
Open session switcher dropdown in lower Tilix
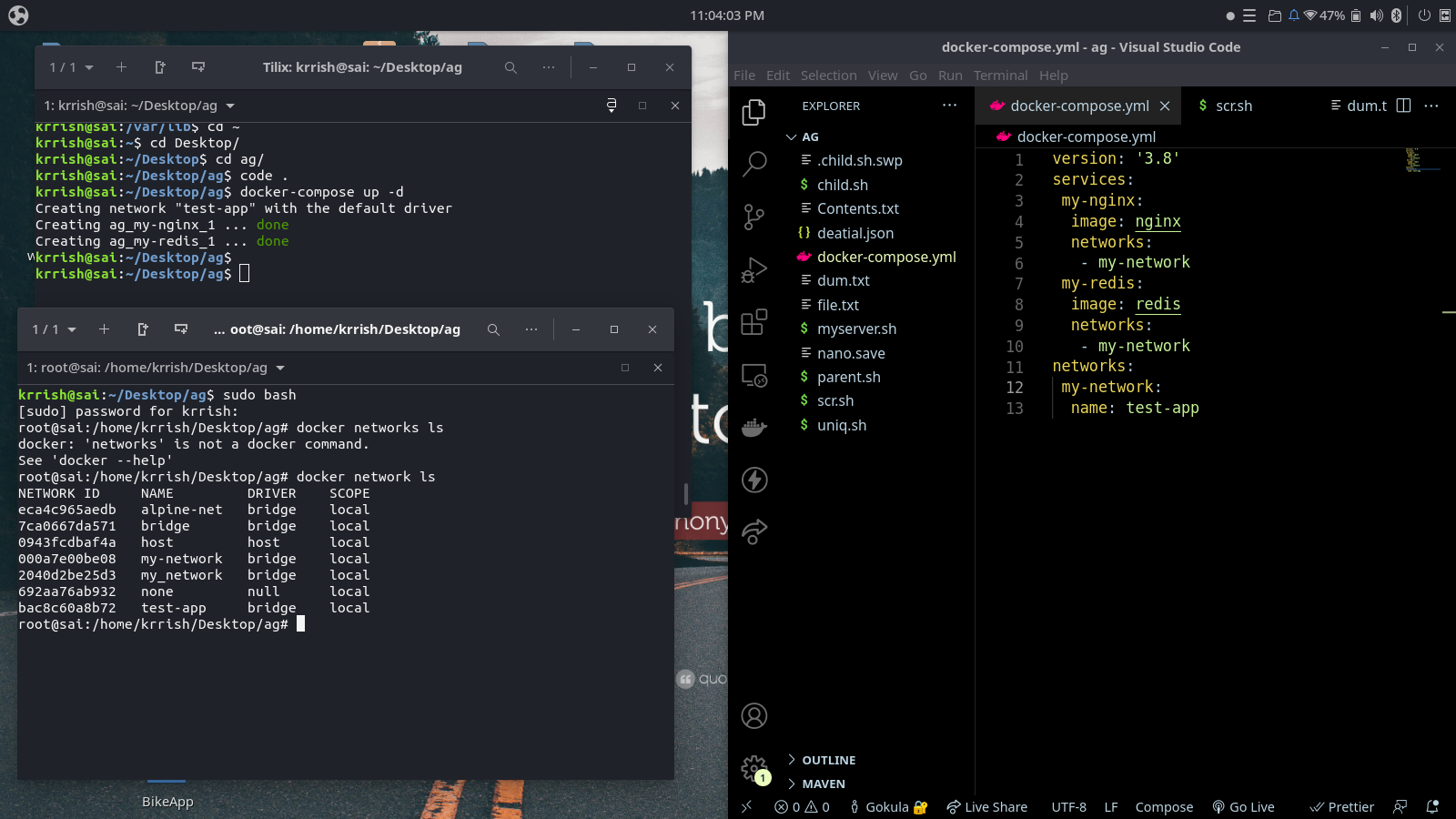(55, 329)
